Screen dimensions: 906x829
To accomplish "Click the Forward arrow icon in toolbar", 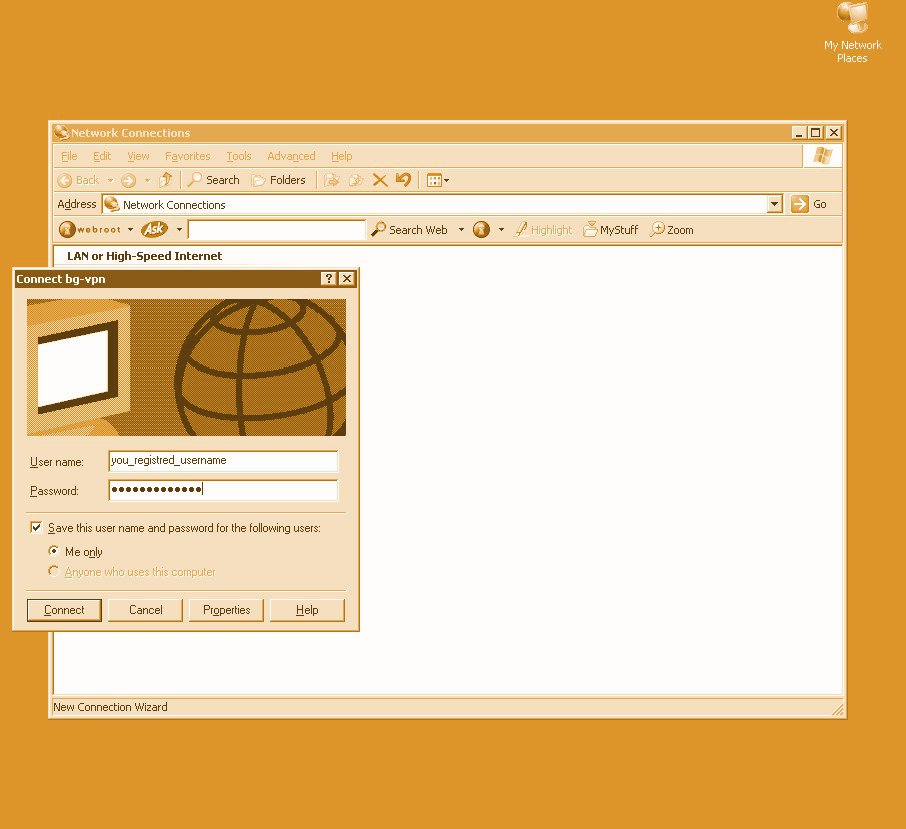I will [128, 180].
